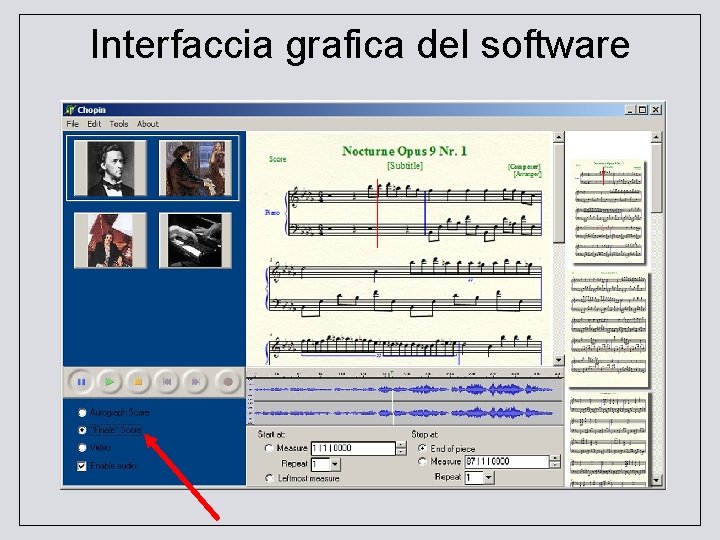This screenshot has height=540, width=720.
Task: Close the Chopin window
Action: coord(656,110)
